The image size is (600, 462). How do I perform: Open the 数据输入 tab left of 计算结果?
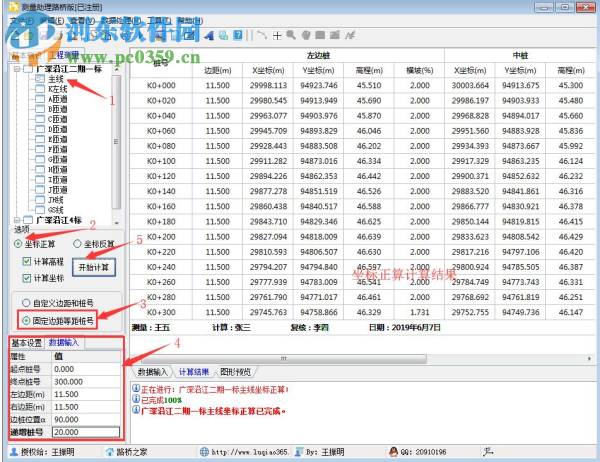tap(153, 372)
